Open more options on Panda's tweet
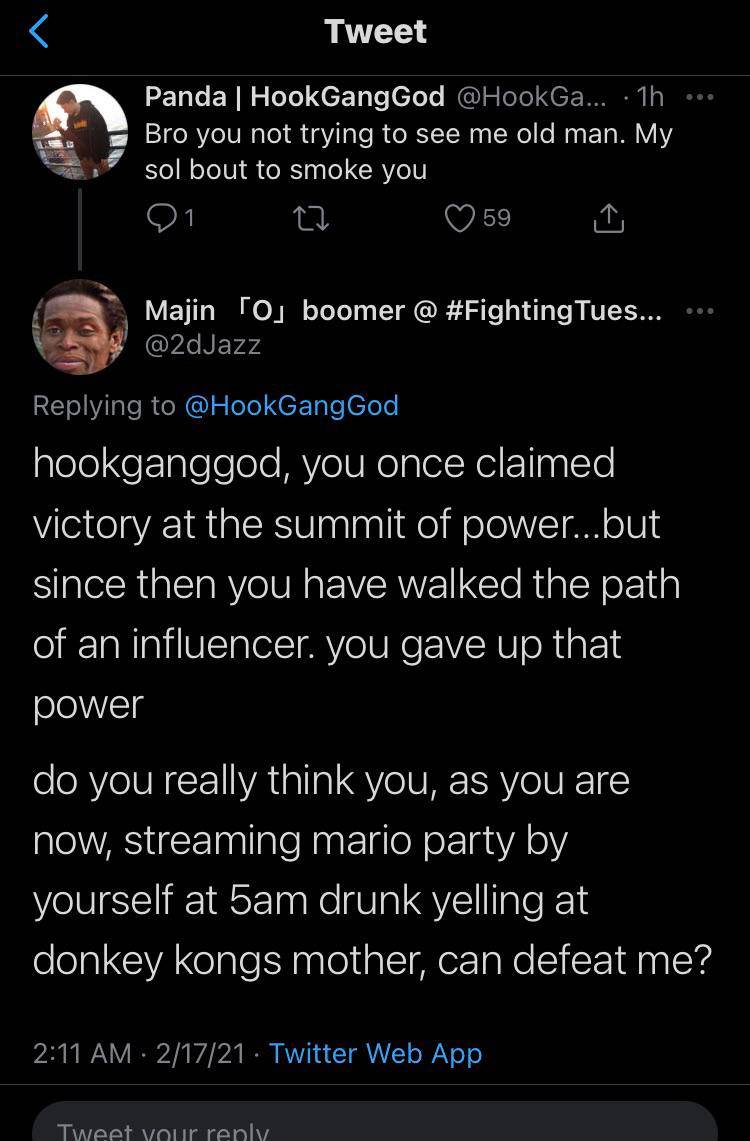The image size is (750, 1141). 700,97
